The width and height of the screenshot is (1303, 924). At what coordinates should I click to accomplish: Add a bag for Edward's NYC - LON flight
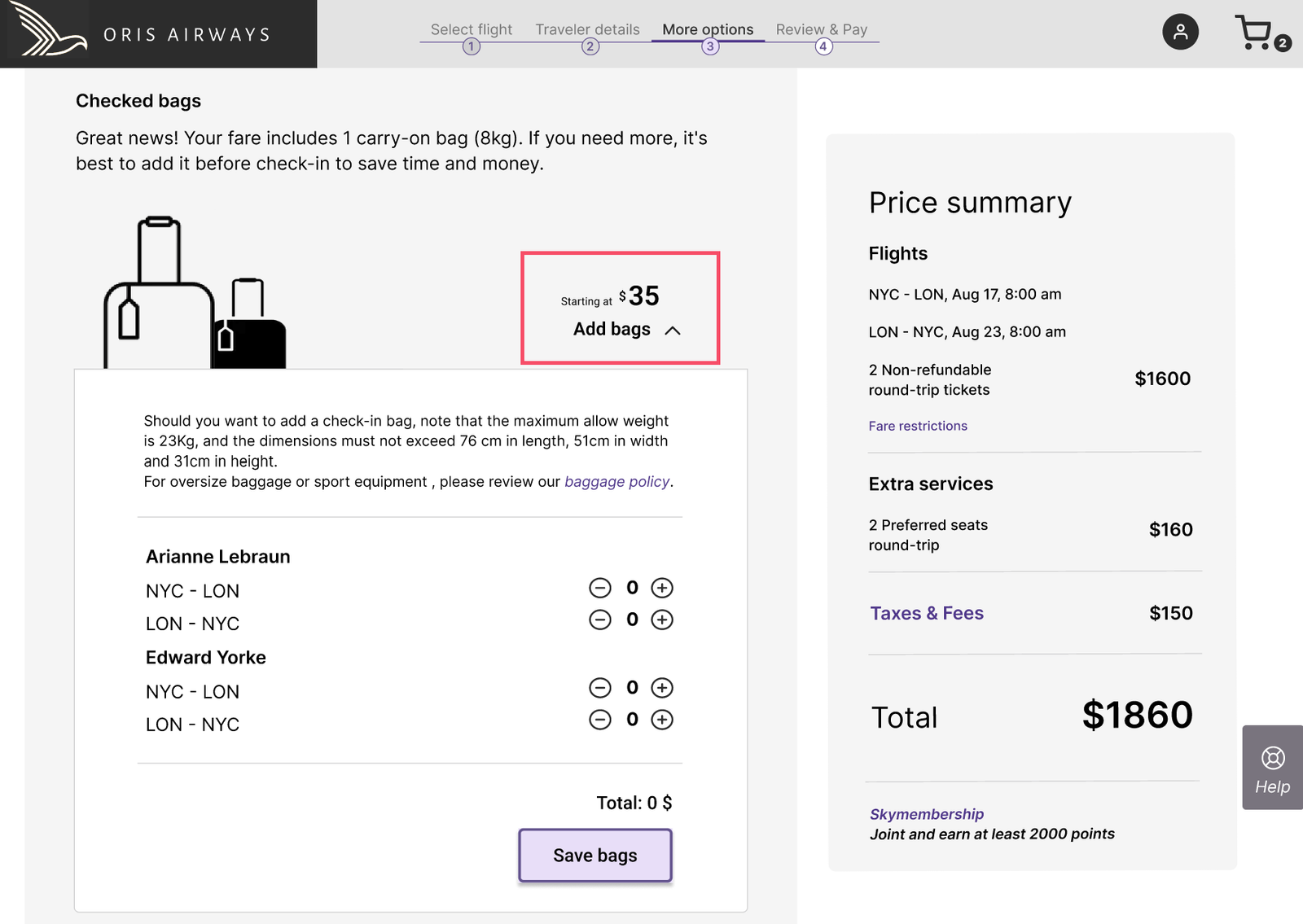click(662, 688)
